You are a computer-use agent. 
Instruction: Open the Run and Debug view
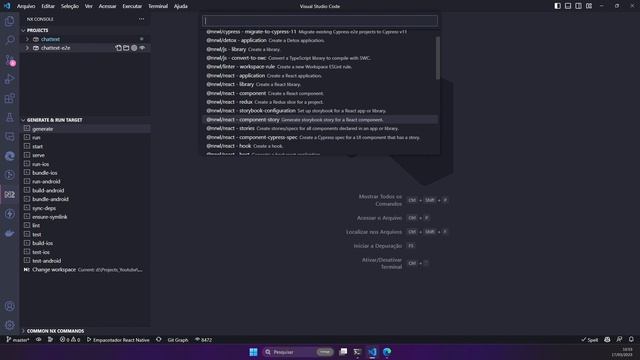pos(9,79)
